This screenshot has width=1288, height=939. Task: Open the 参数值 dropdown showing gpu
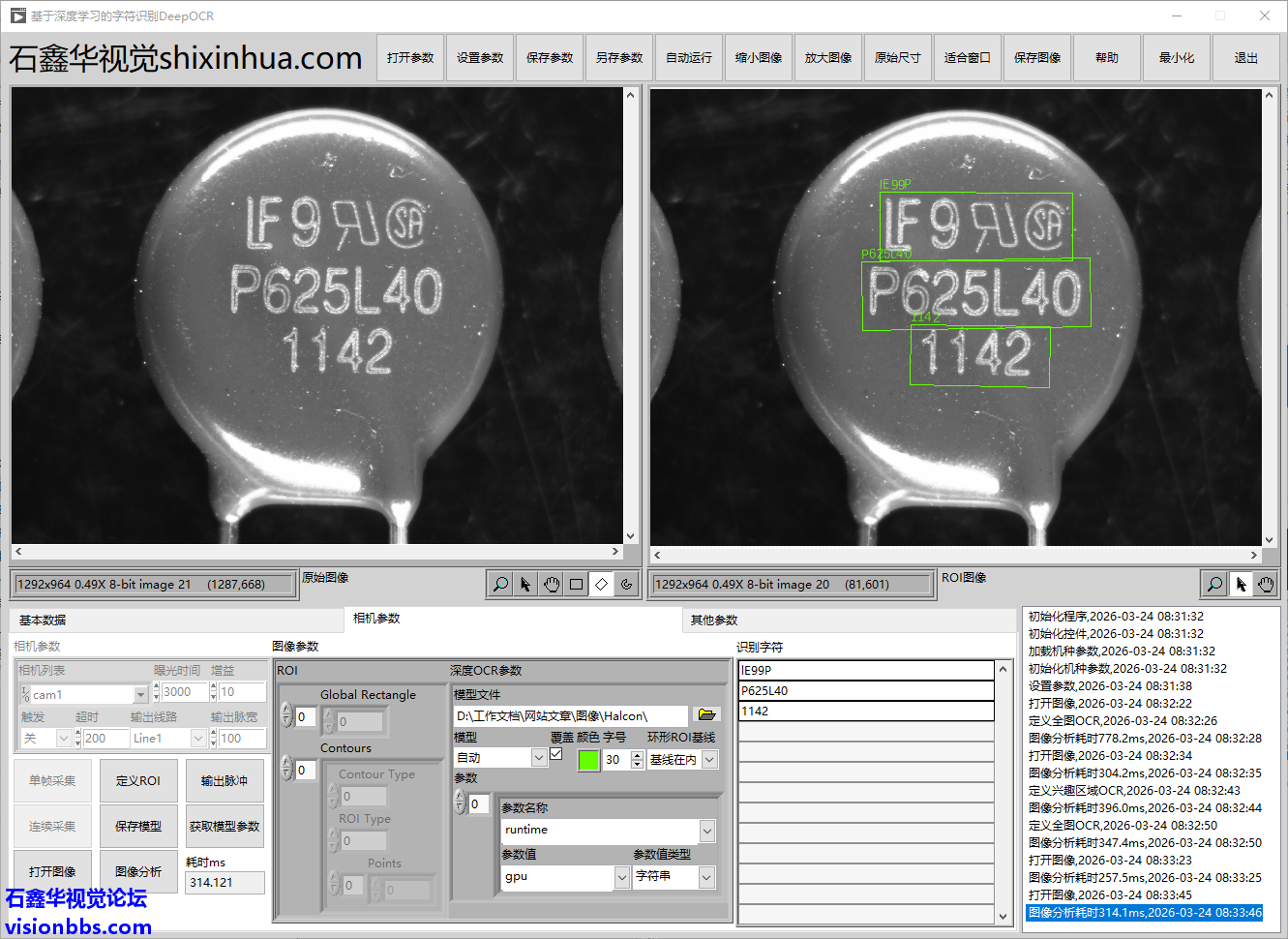click(621, 877)
